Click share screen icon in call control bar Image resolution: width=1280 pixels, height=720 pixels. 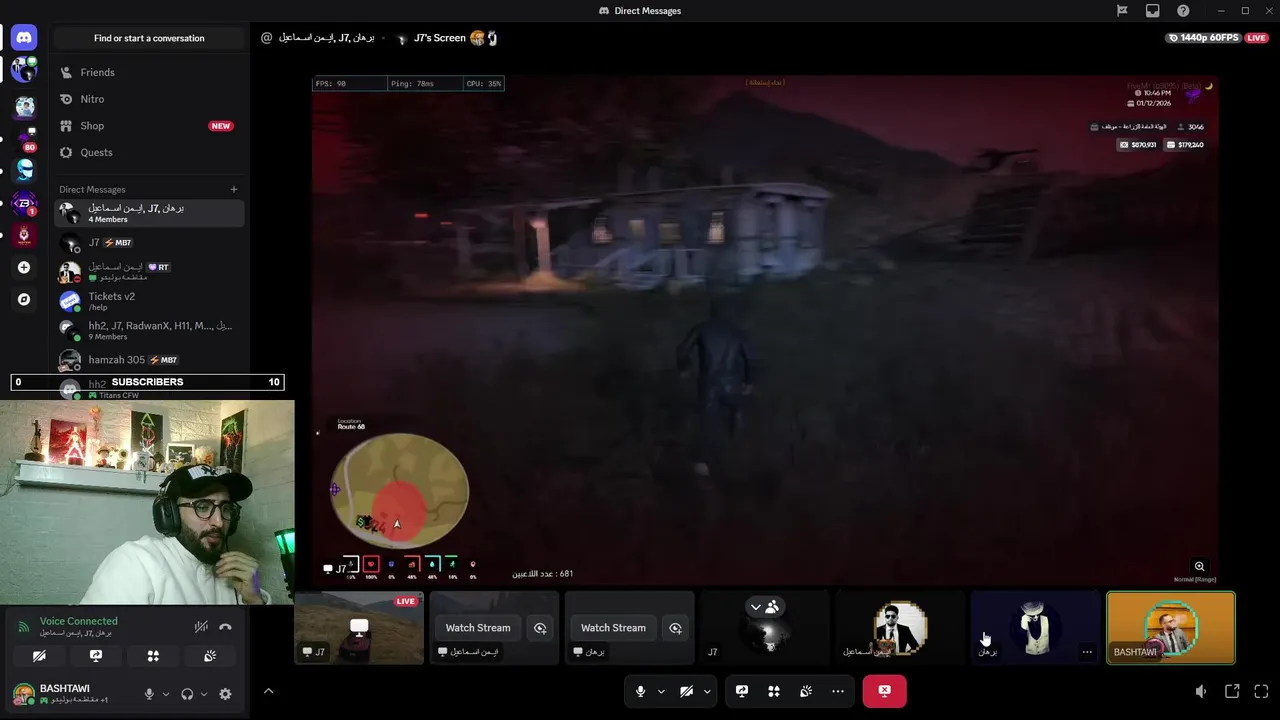pyautogui.click(x=742, y=691)
